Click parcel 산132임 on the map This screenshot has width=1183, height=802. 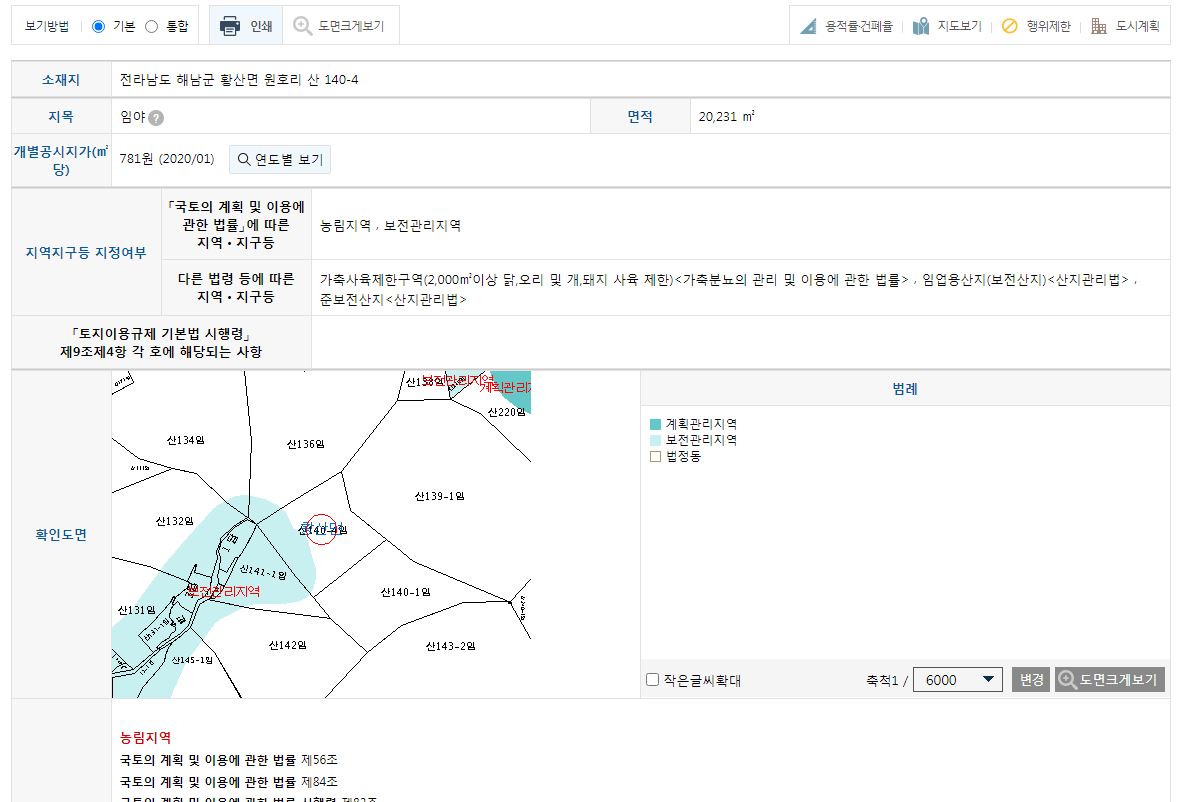174,521
